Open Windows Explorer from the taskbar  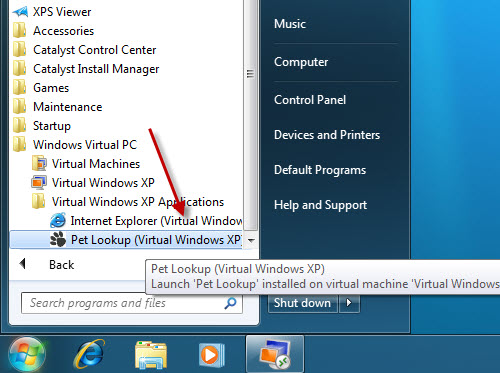tap(151, 355)
